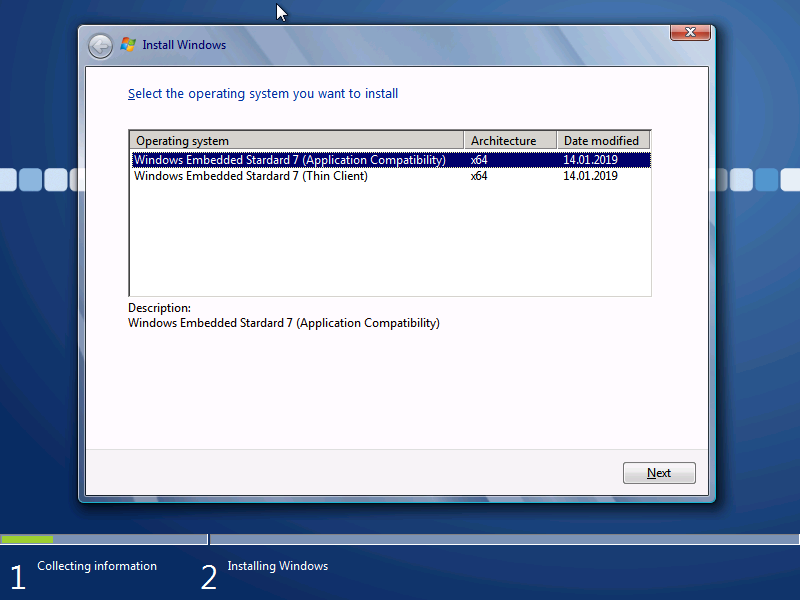
Task: Click the x64 cell of the Application Compatibility row
Action: point(479,160)
